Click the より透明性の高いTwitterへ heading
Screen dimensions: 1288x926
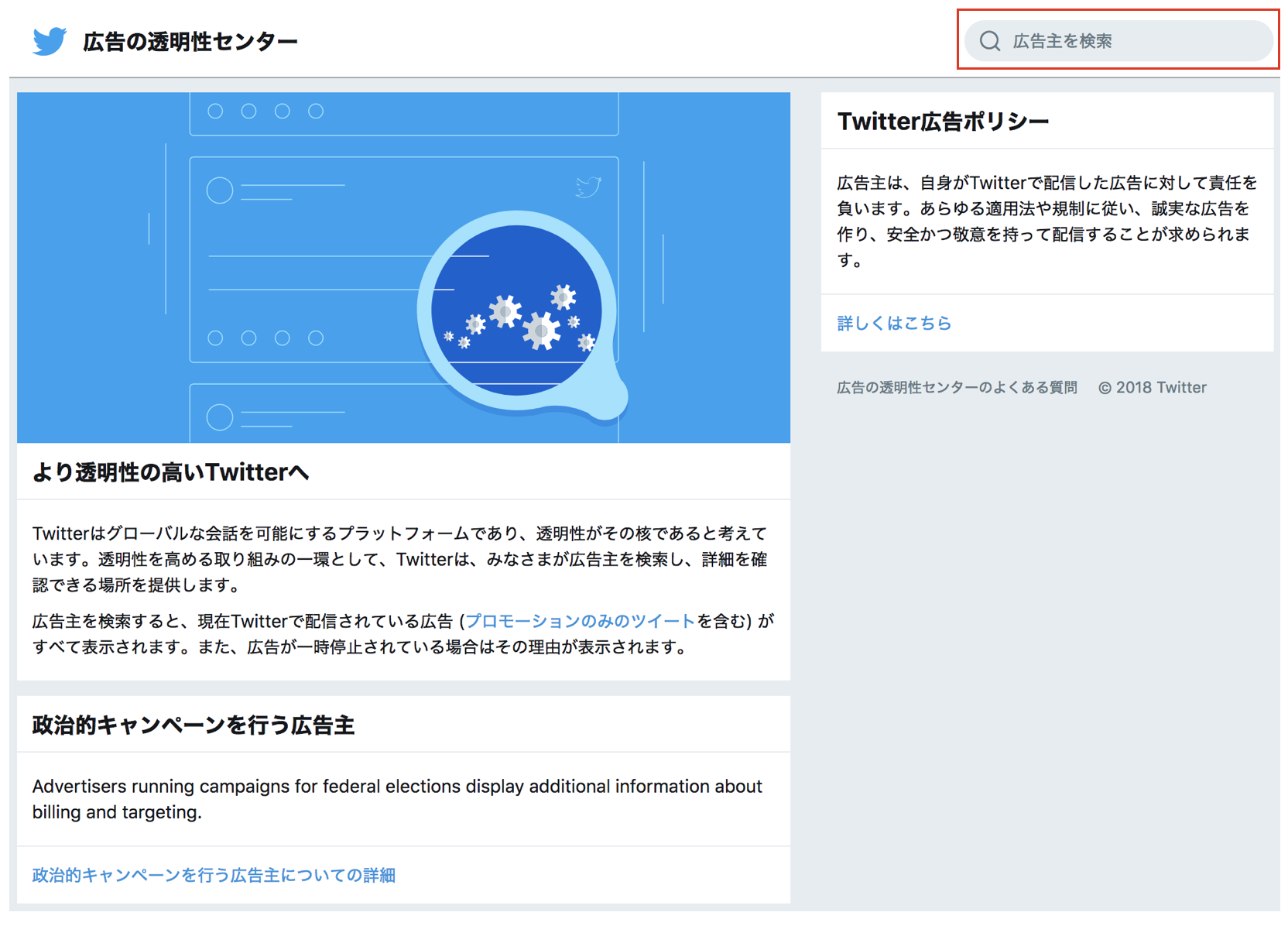click(170, 472)
